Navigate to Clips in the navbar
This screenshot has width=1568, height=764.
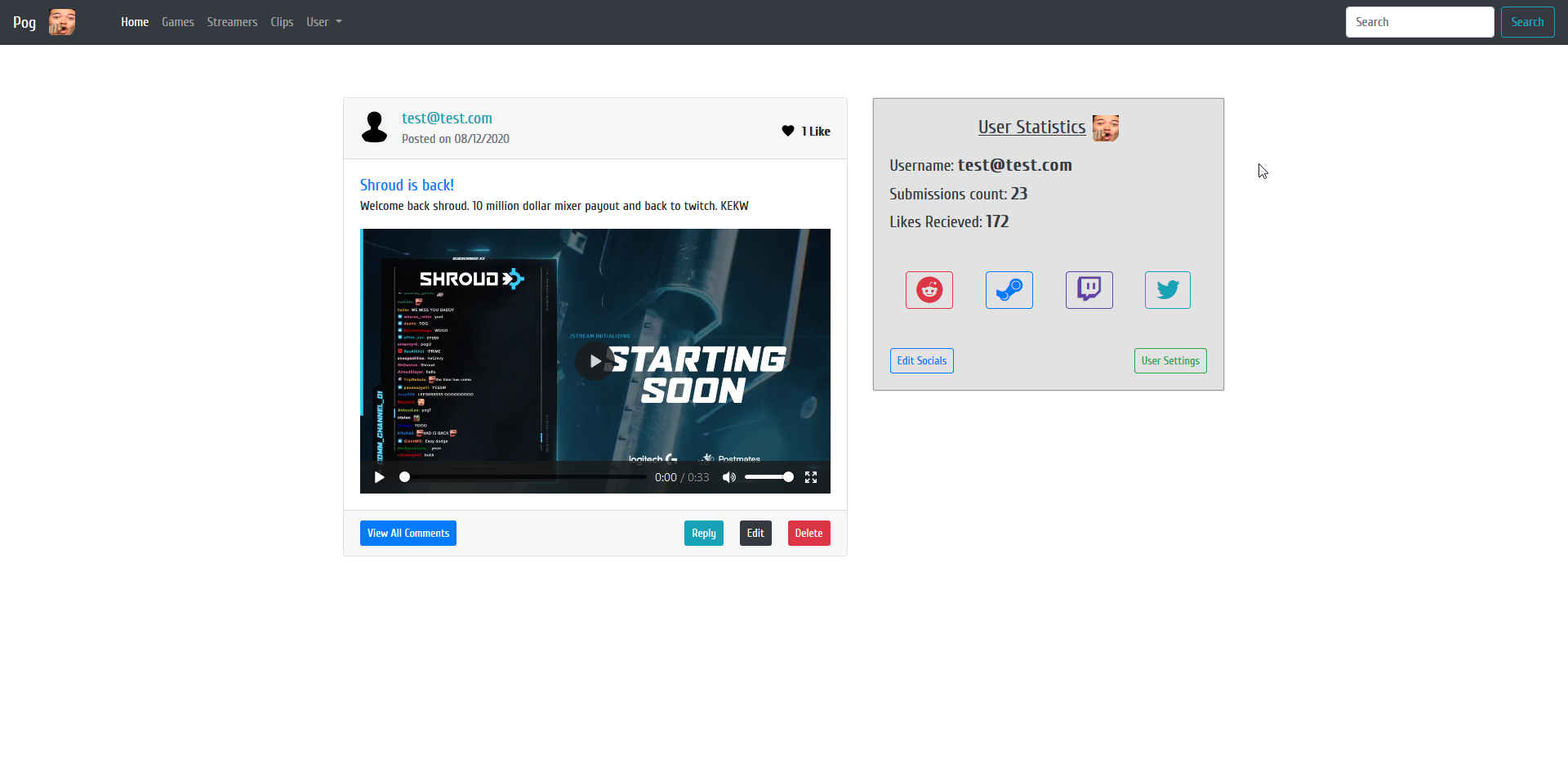pos(282,22)
